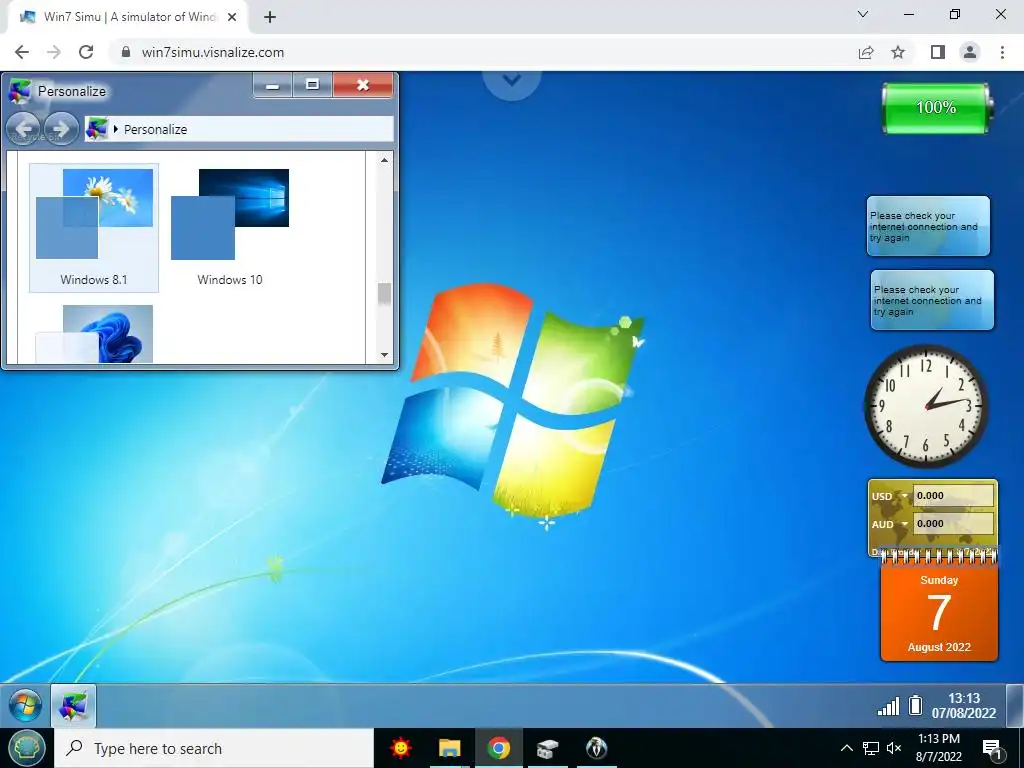Click the USD amount field
Screen dimensions: 1024x768
953,496
